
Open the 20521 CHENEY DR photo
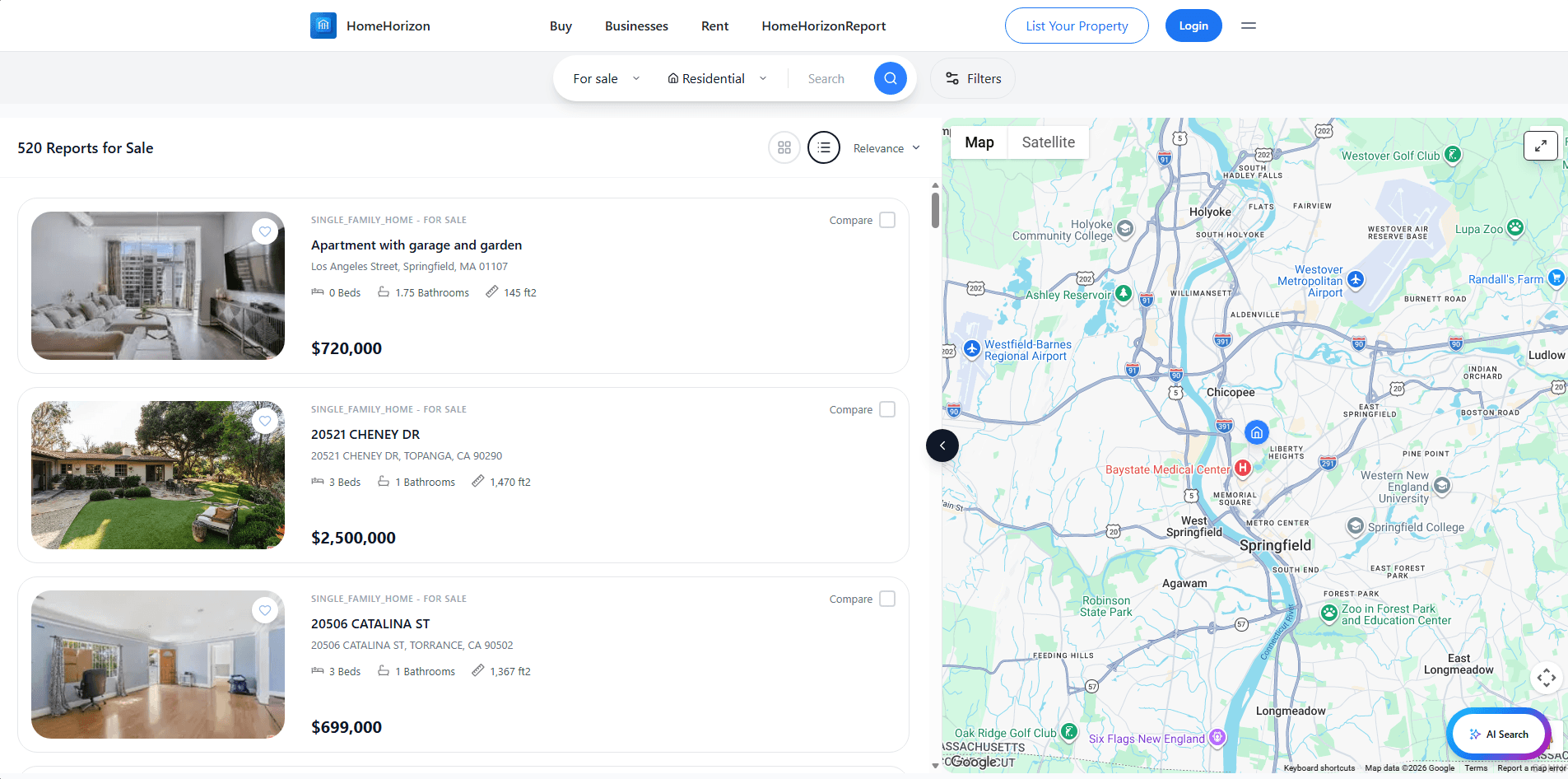[158, 475]
